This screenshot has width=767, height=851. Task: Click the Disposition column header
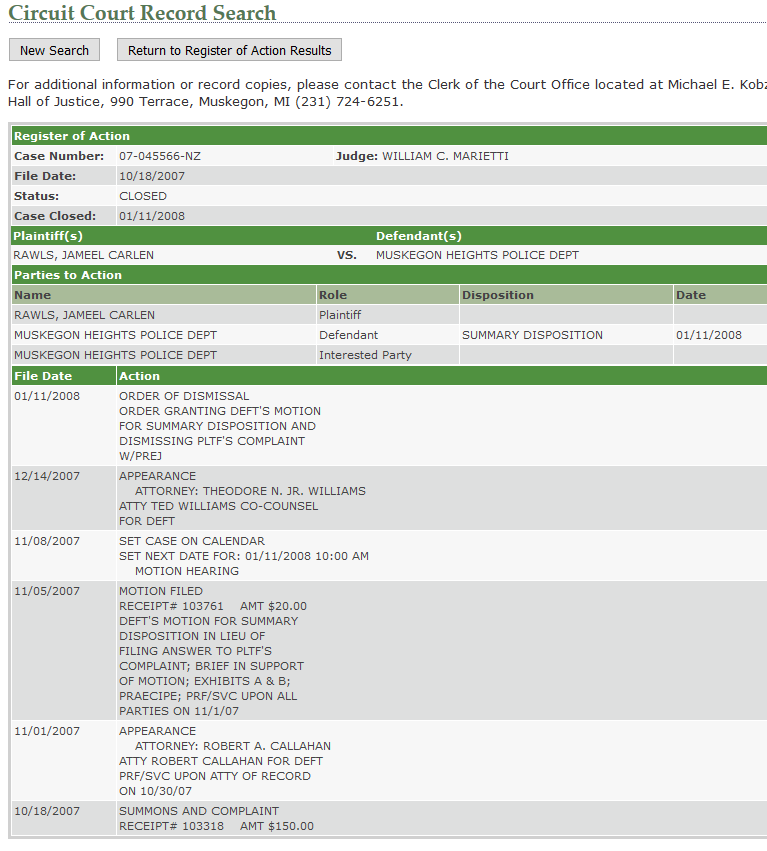[566, 295]
